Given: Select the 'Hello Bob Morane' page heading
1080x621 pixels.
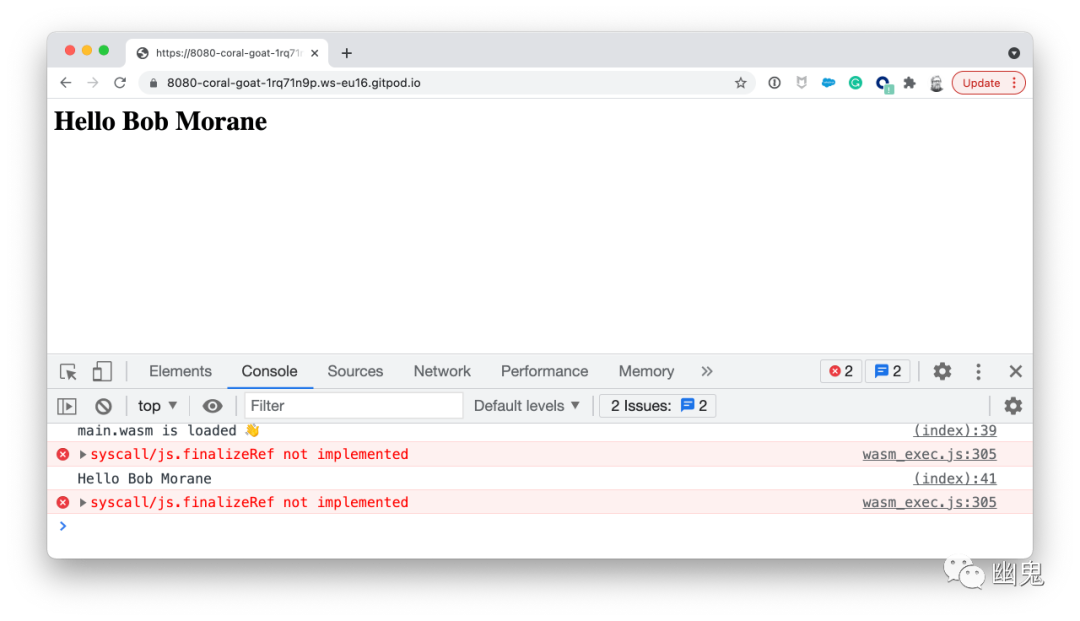Looking at the screenshot, I should (160, 121).
